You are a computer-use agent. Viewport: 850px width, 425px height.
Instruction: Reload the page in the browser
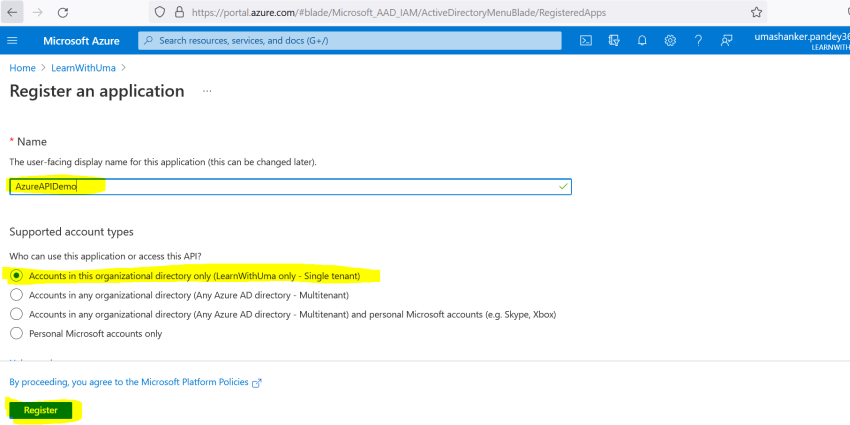point(63,13)
